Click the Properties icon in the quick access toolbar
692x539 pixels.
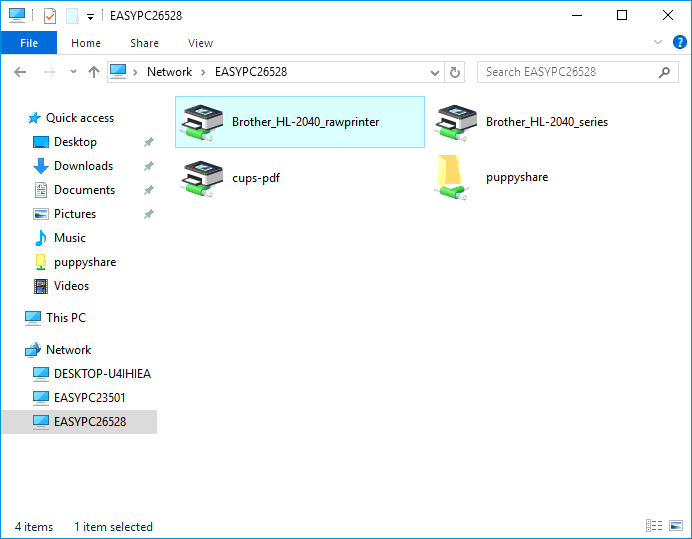coord(50,16)
